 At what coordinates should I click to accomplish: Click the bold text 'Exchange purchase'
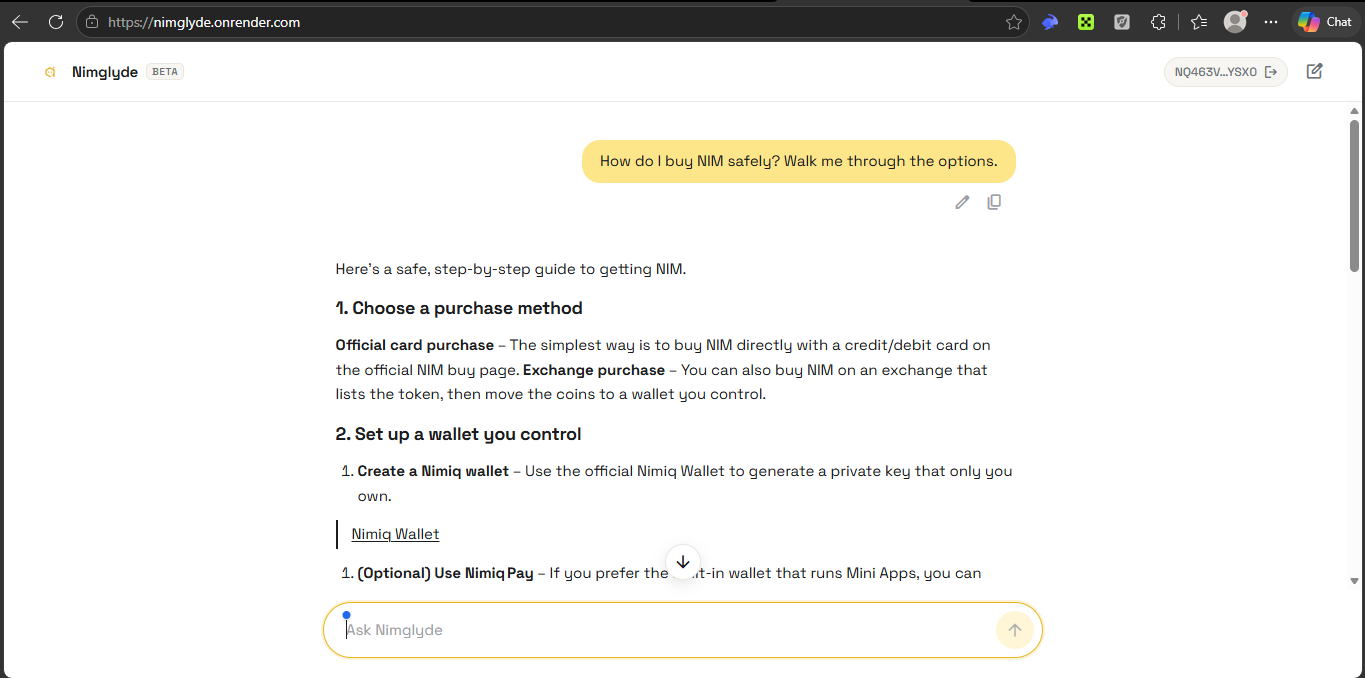click(595, 370)
